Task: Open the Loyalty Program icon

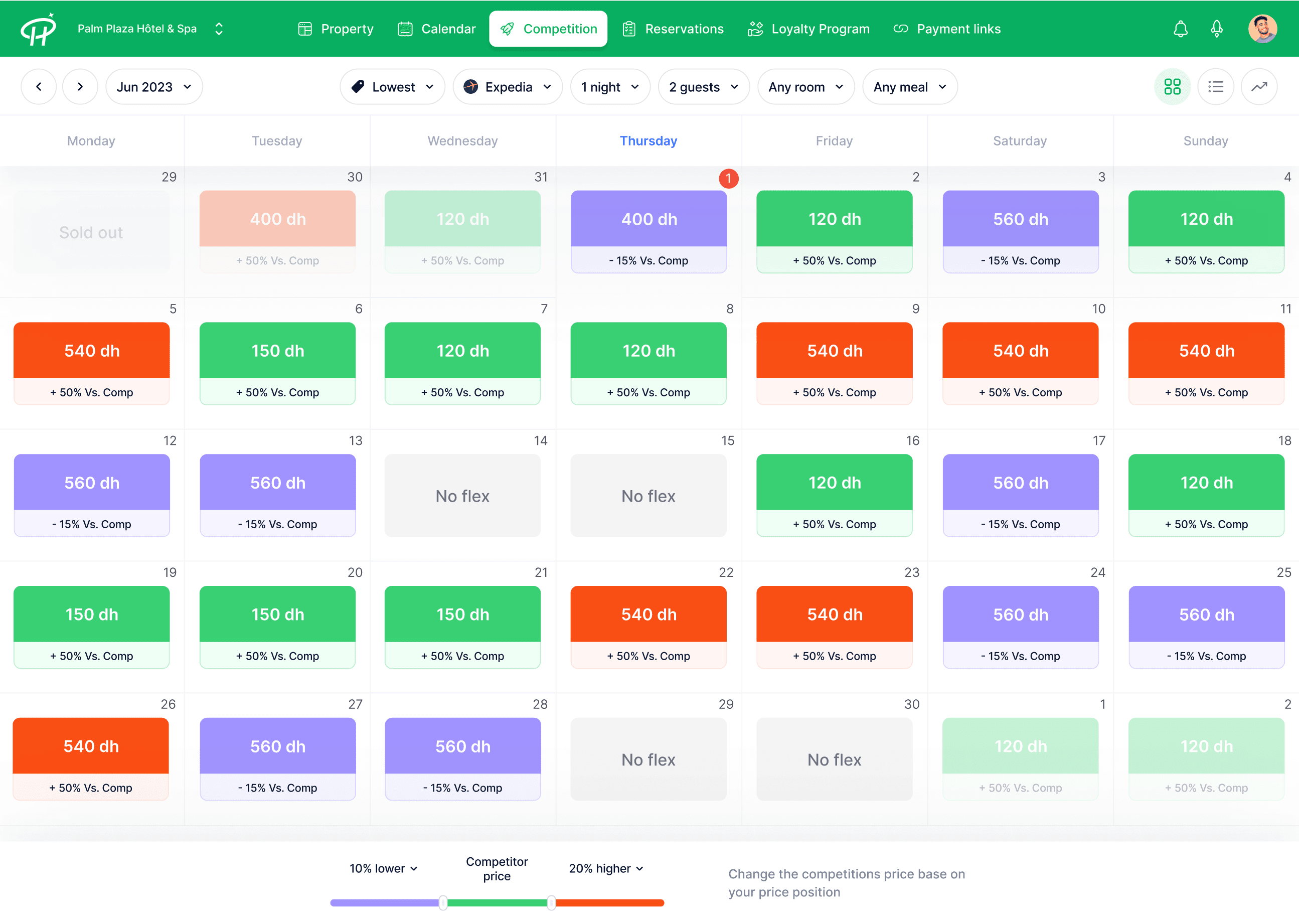Action: (755, 29)
